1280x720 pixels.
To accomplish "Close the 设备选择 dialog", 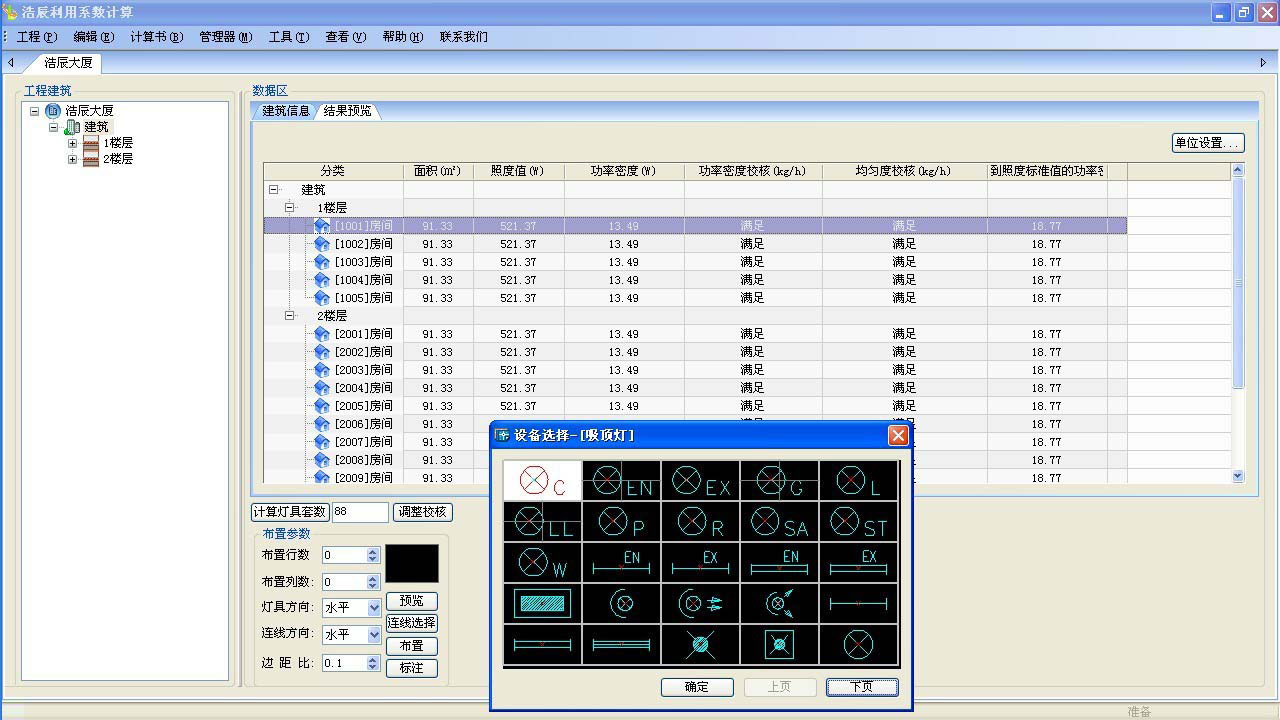I will [x=898, y=435].
